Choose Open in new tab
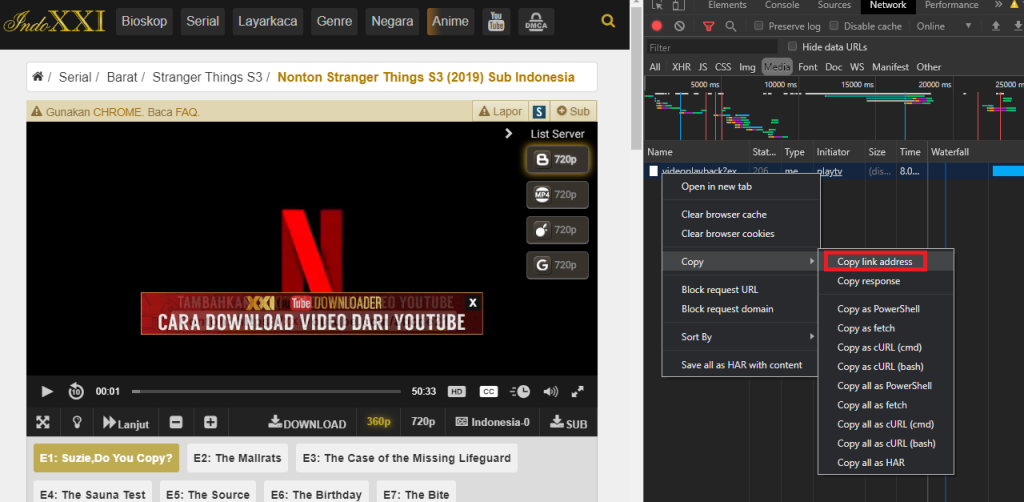This screenshot has width=1024, height=502. click(741, 187)
